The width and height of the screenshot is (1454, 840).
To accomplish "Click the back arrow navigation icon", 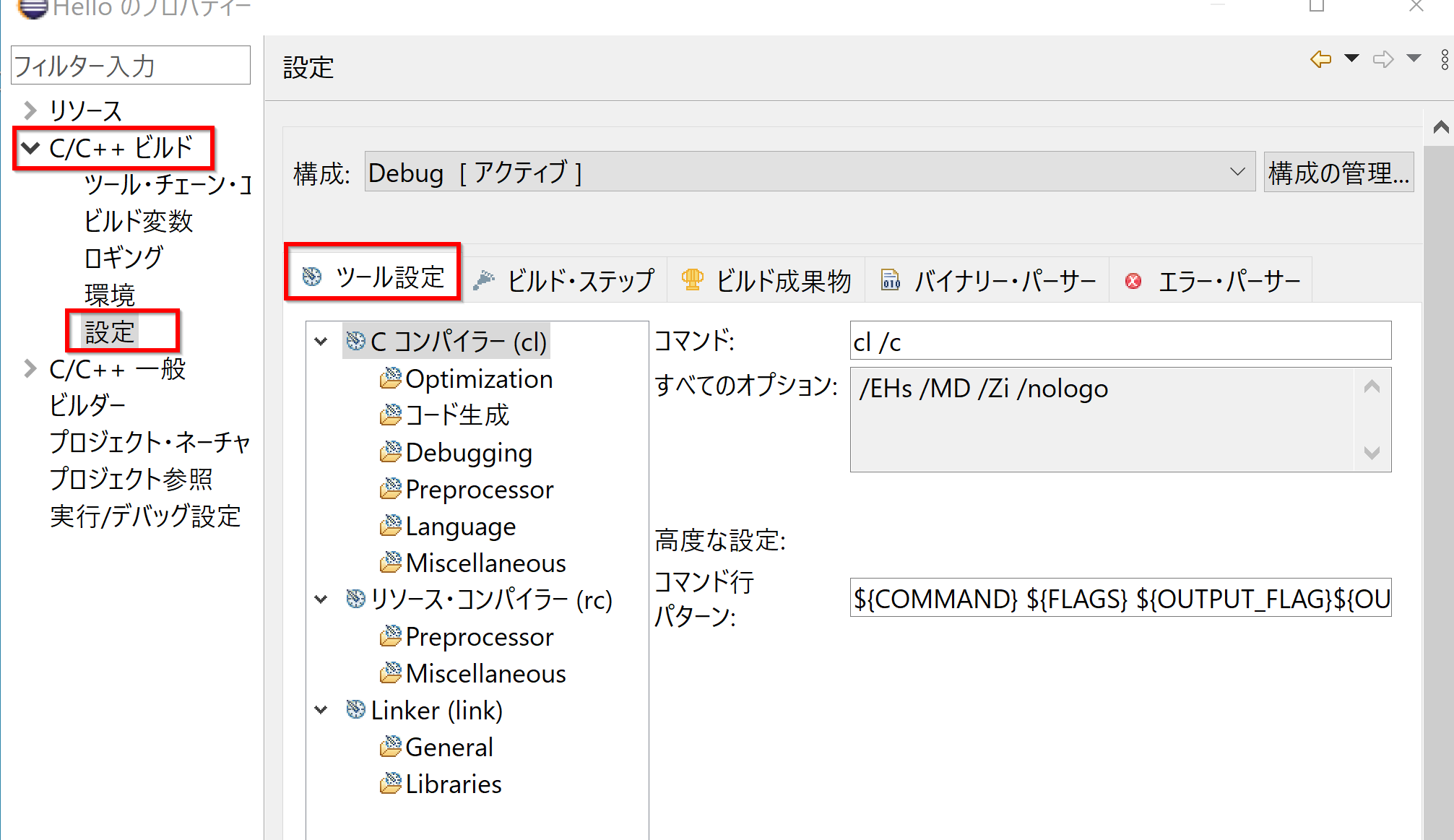I will click(1320, 59).
